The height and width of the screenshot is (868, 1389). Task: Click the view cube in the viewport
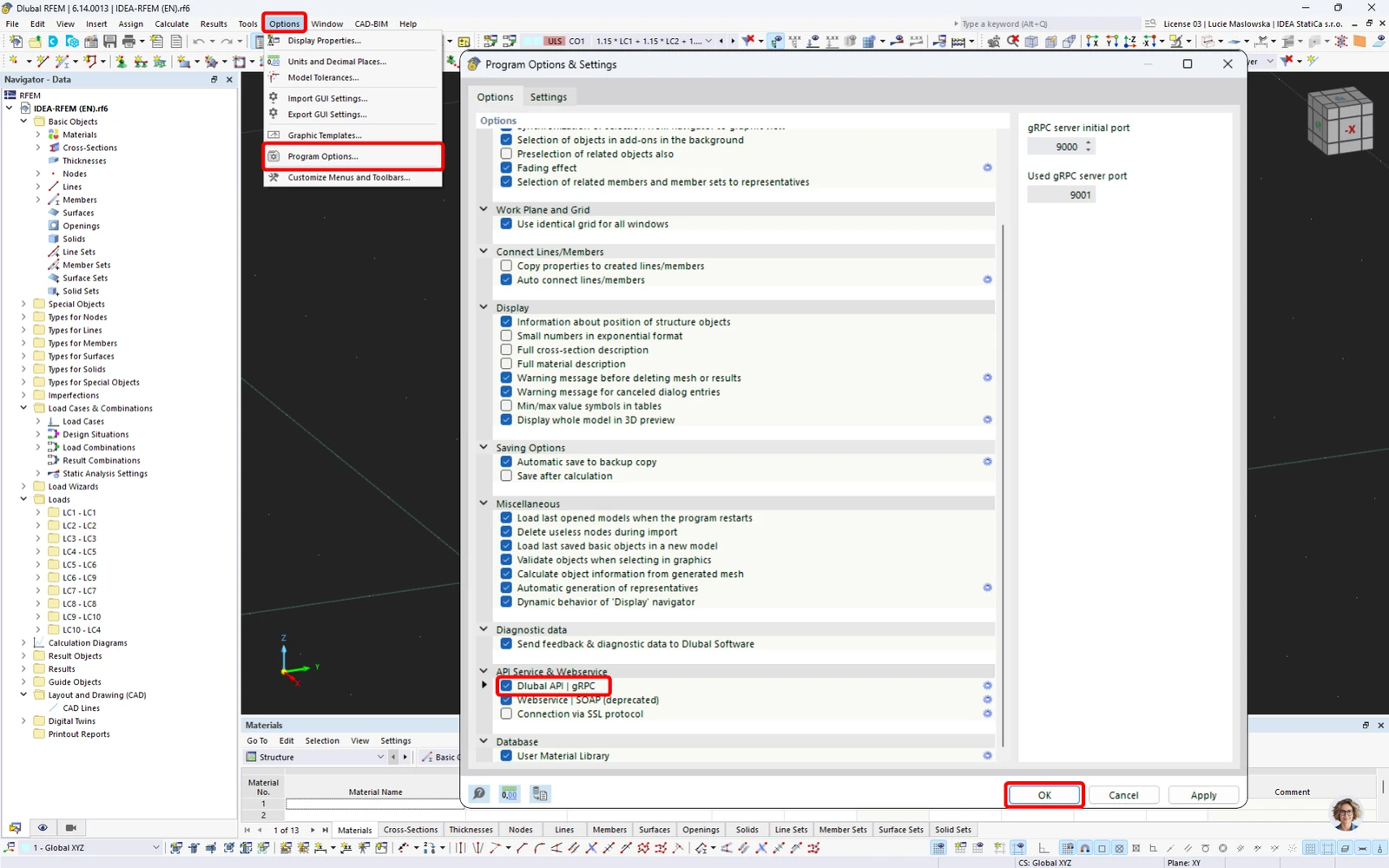coord(1340,121)
